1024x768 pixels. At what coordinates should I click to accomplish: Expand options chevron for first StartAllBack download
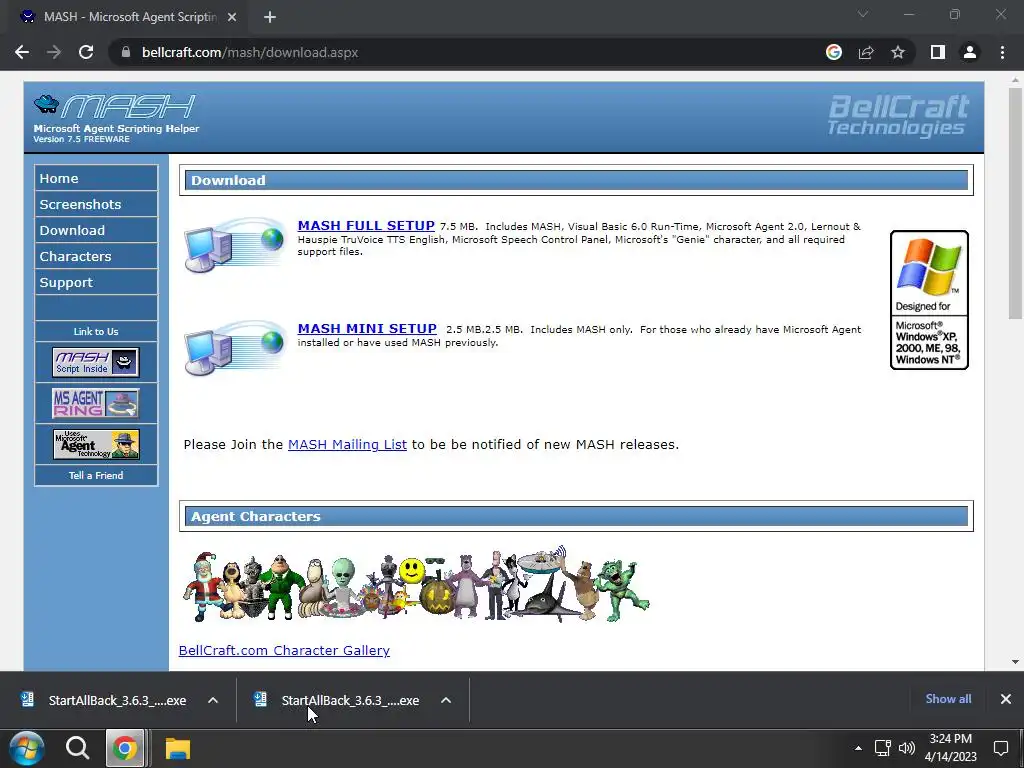213,700
